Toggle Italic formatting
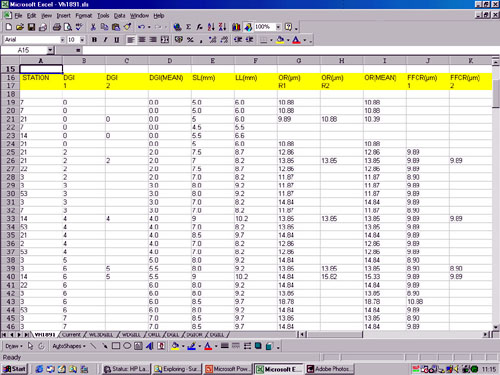Image resolution: width=500 pixels, height=375 pixels. [105, 40]
